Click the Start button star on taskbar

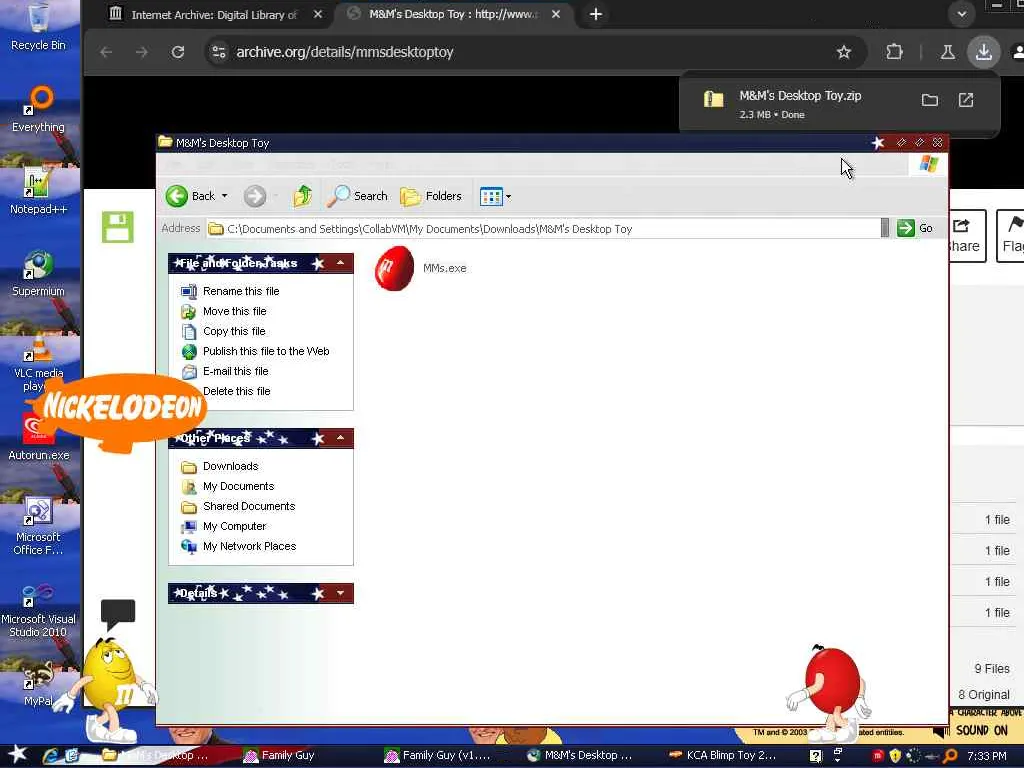coord(18,755)
